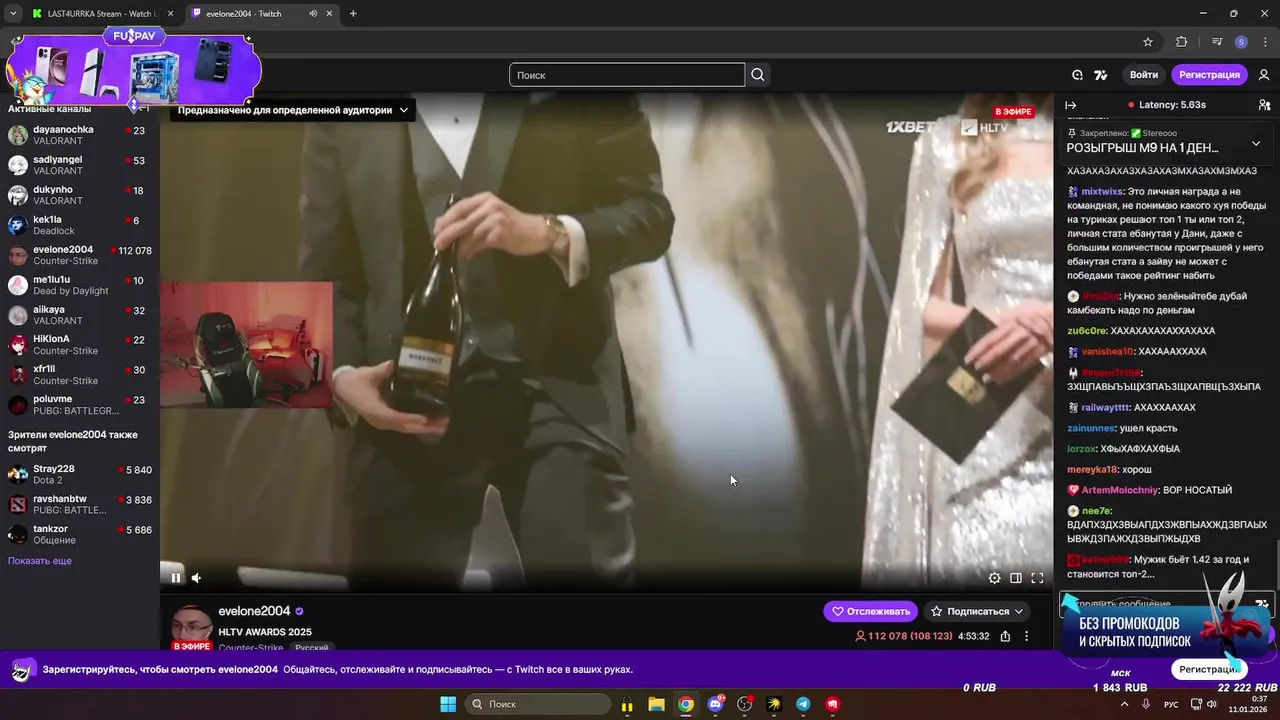Click Показать еще link

40,561
